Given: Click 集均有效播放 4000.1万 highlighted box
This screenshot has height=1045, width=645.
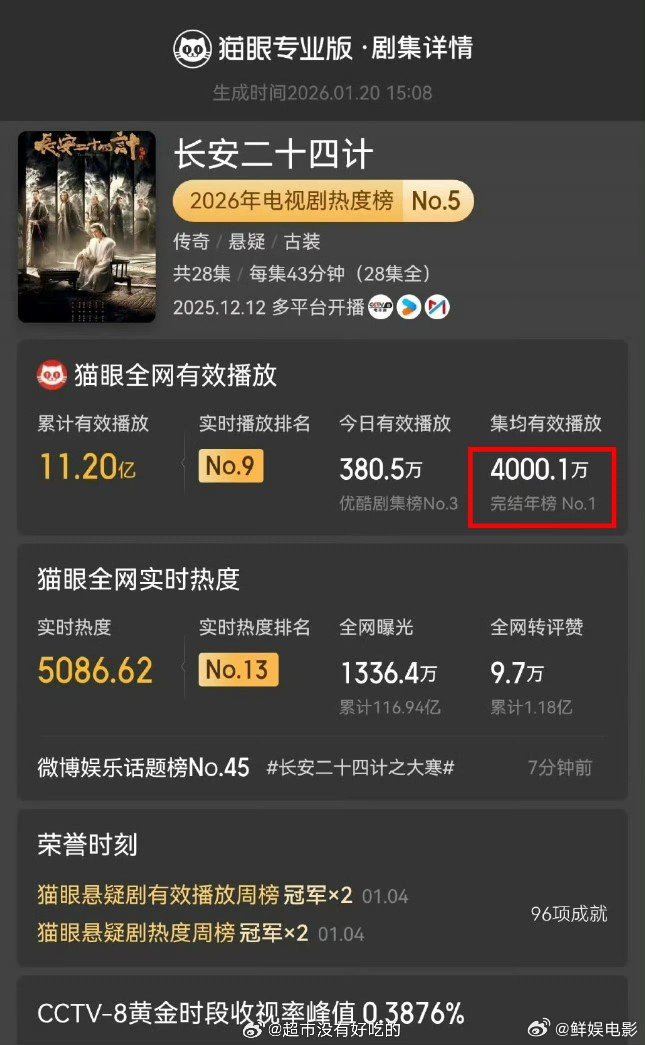Looking at the screenshot, I should (542, 488).
